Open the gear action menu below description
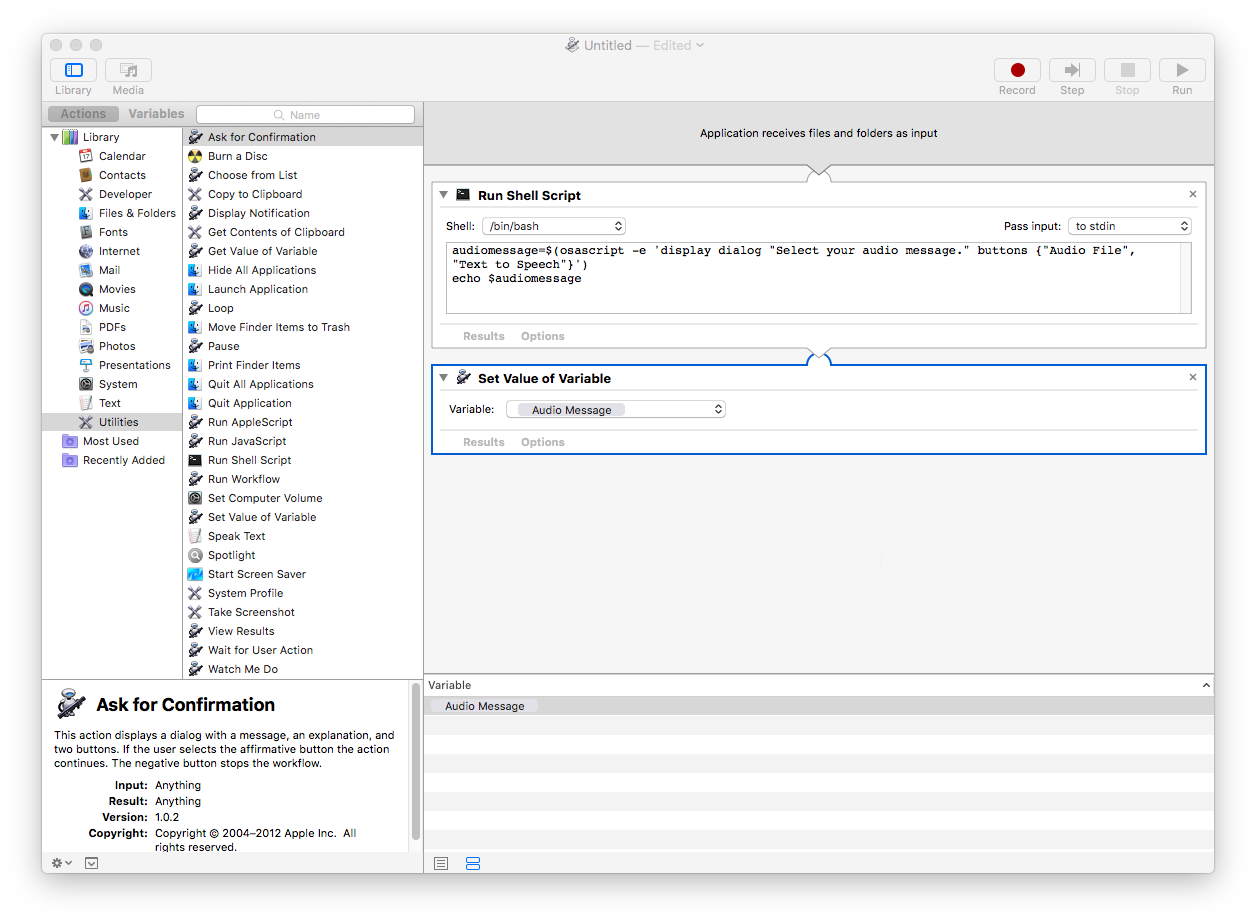This screenshot has width=1256, height=923. (62, 863)
